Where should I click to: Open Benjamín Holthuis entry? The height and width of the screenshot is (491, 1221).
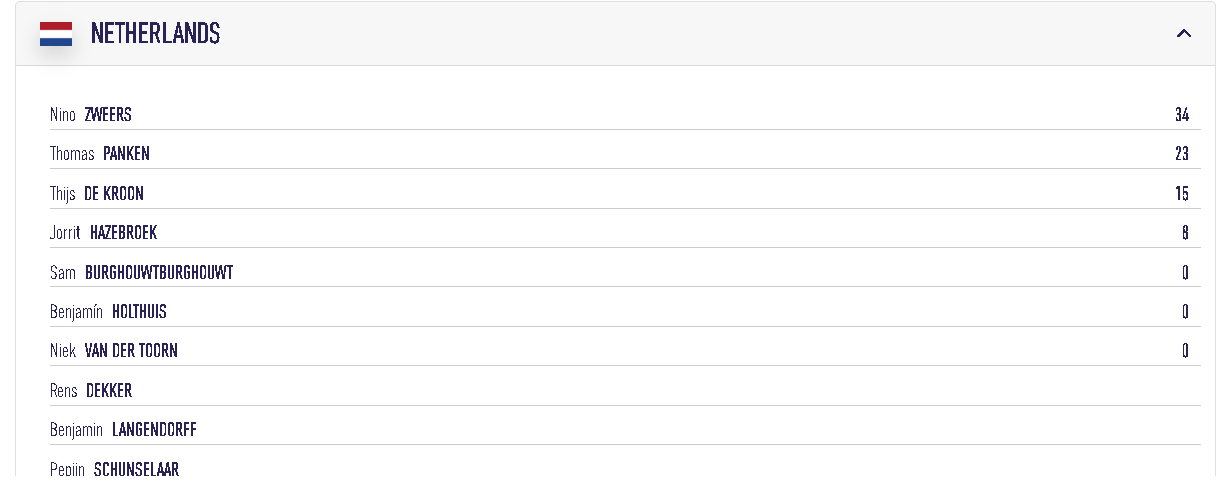click(108, 312)
